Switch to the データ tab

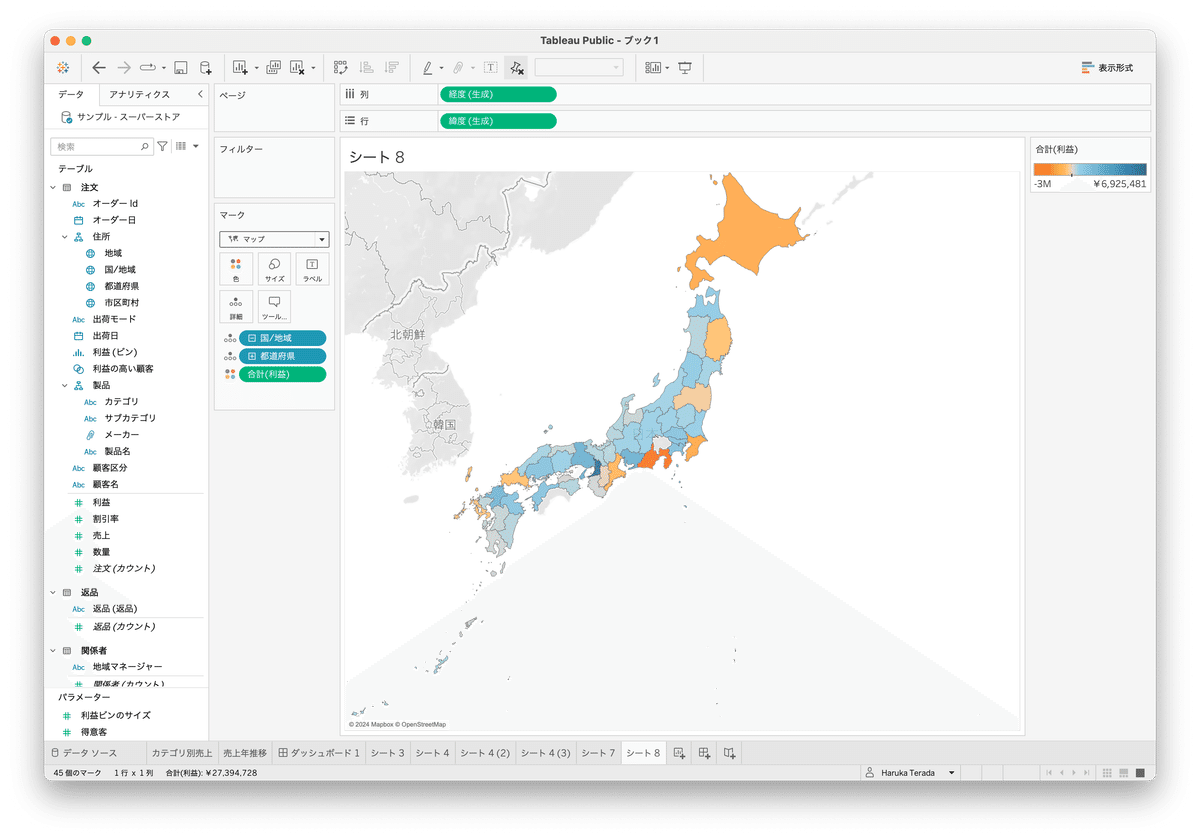pos(71,94)
